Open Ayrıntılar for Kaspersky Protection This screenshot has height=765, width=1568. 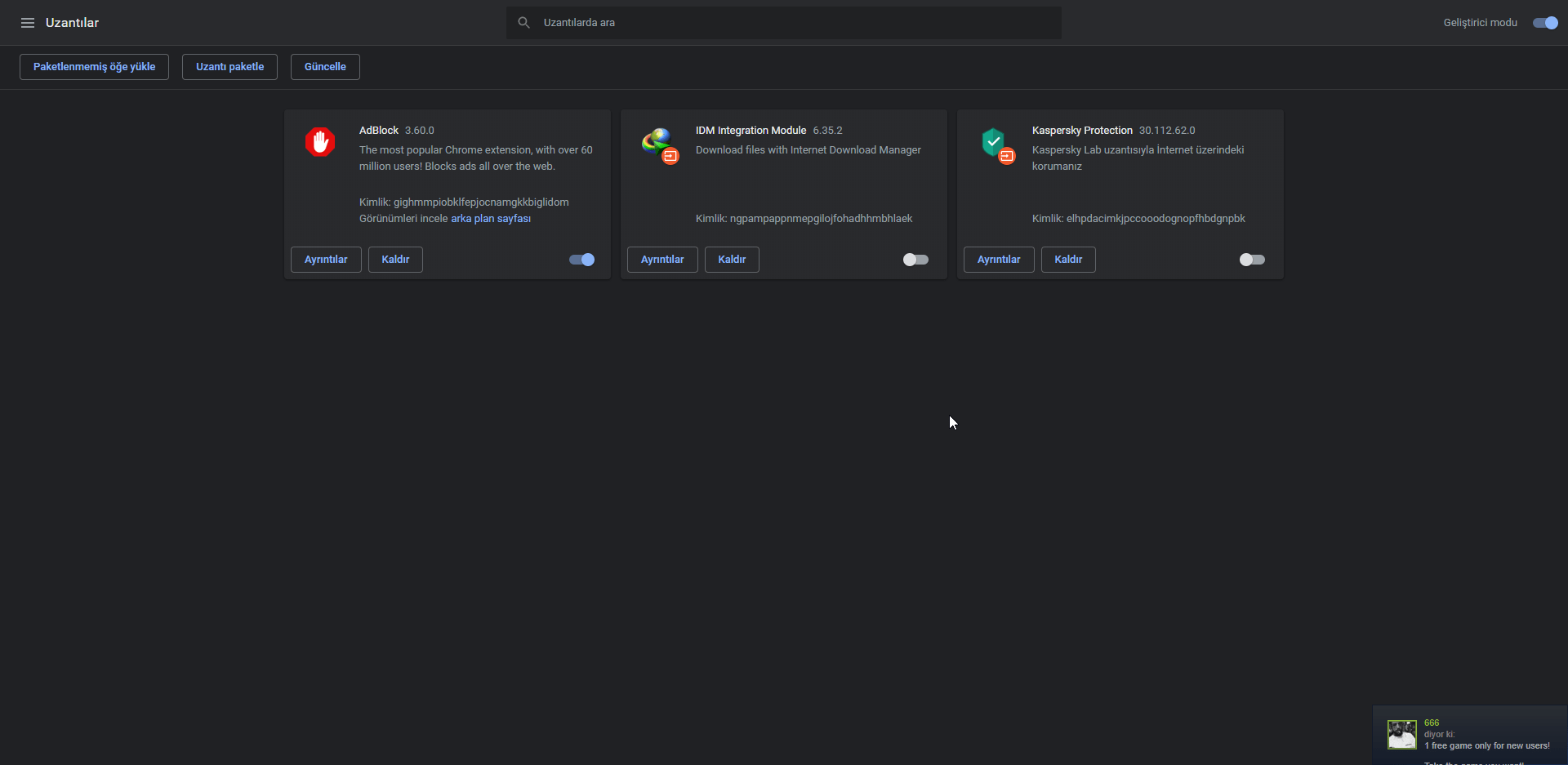pos(999,260)
